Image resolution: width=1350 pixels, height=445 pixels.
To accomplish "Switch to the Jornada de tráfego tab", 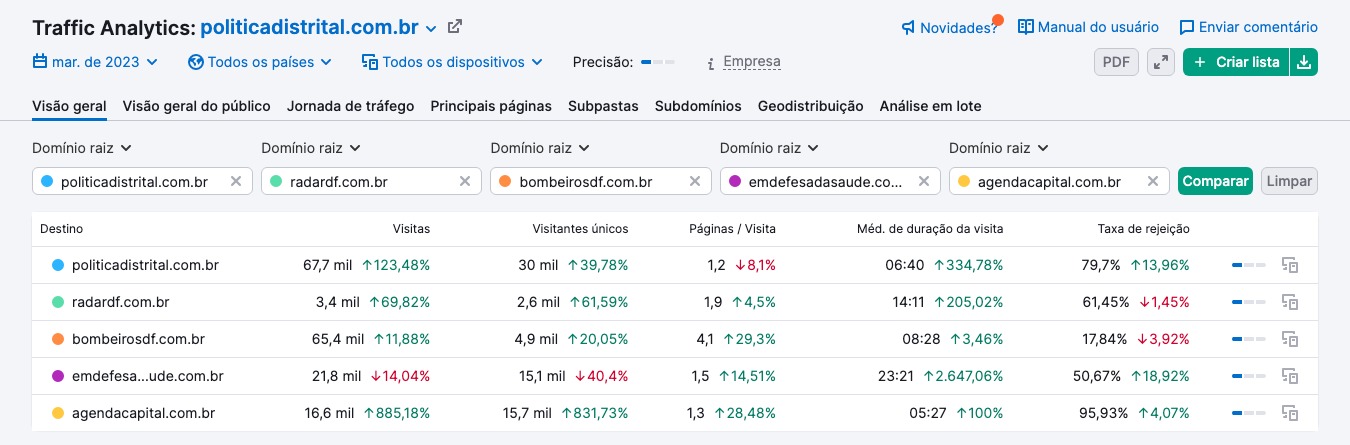I will pos(350,106).
